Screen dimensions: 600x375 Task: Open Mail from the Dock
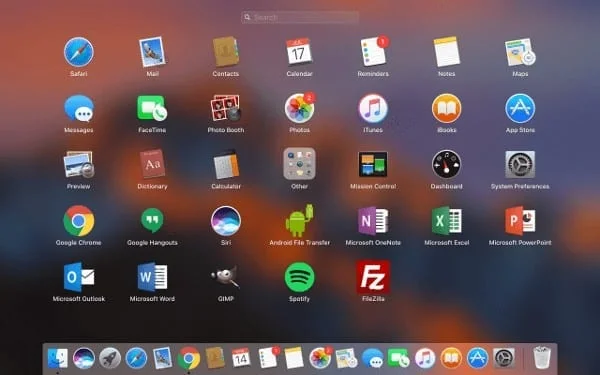click(162, 358)
